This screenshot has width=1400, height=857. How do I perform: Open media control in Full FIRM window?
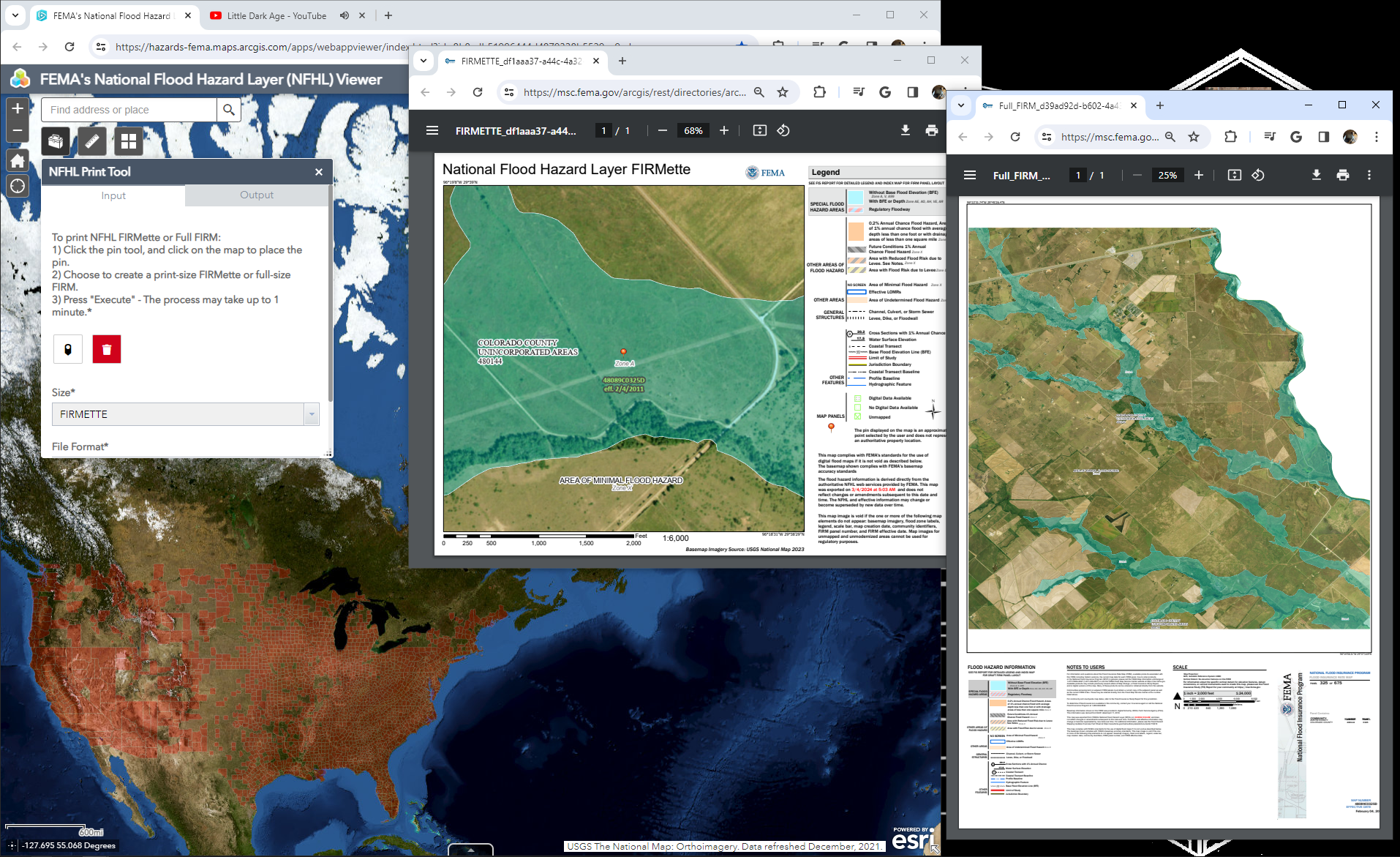(1270, 137)
